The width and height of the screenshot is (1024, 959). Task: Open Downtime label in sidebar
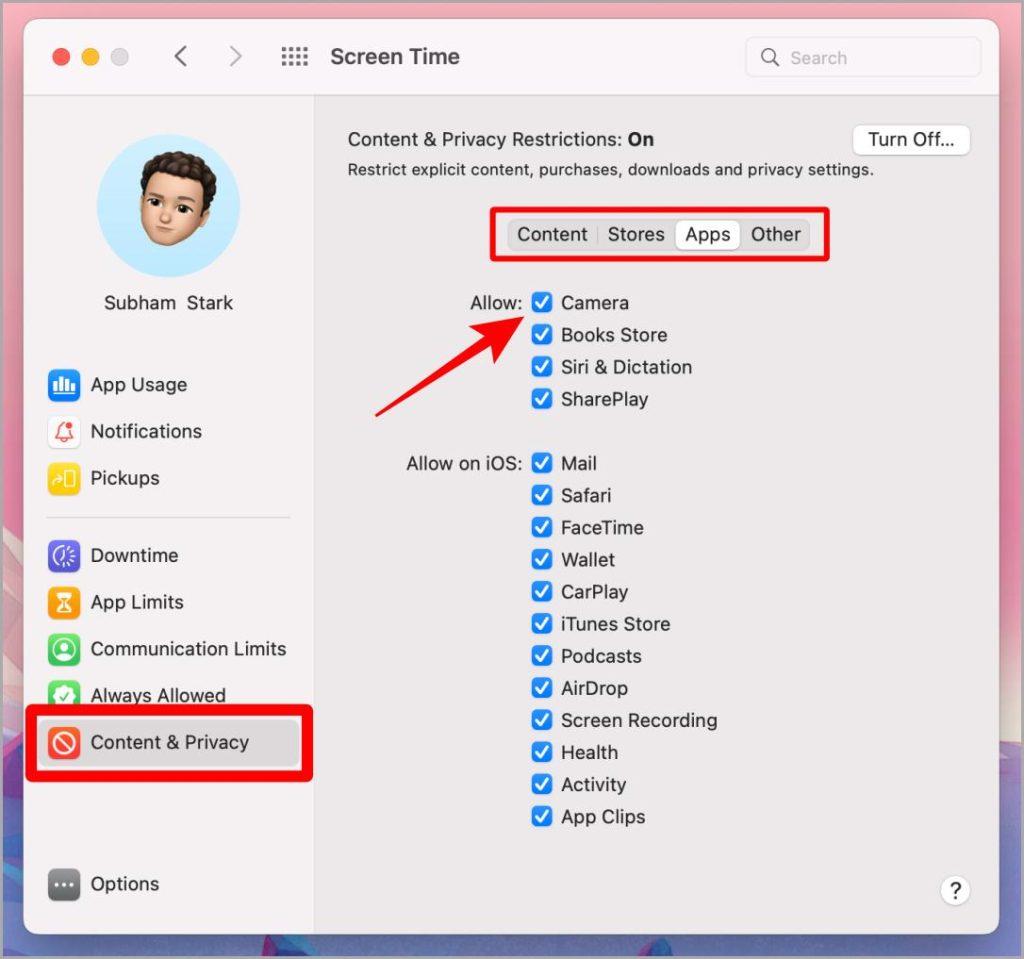tap(135, 555)
